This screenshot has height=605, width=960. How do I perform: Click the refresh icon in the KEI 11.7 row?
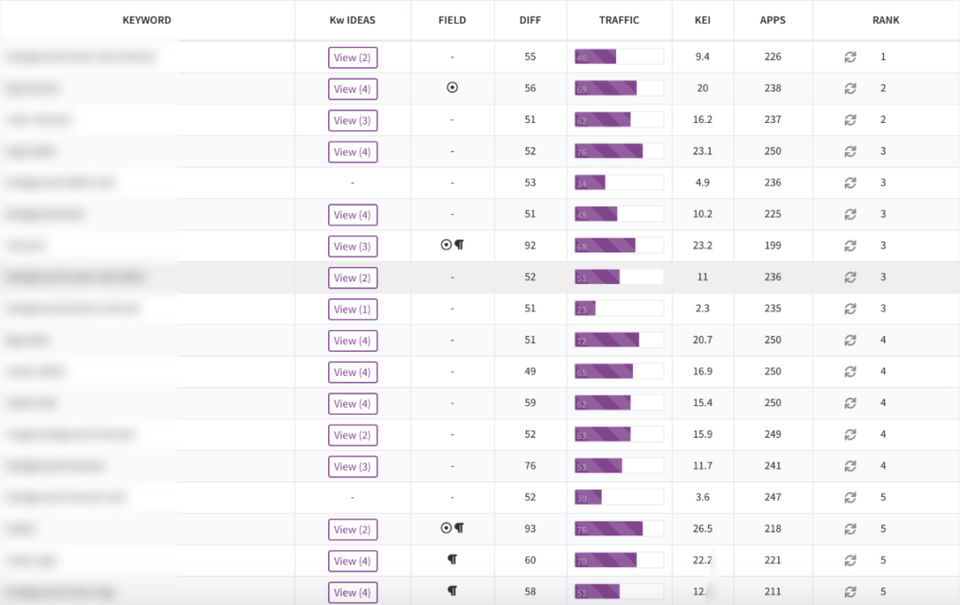(x=850, y=466)
